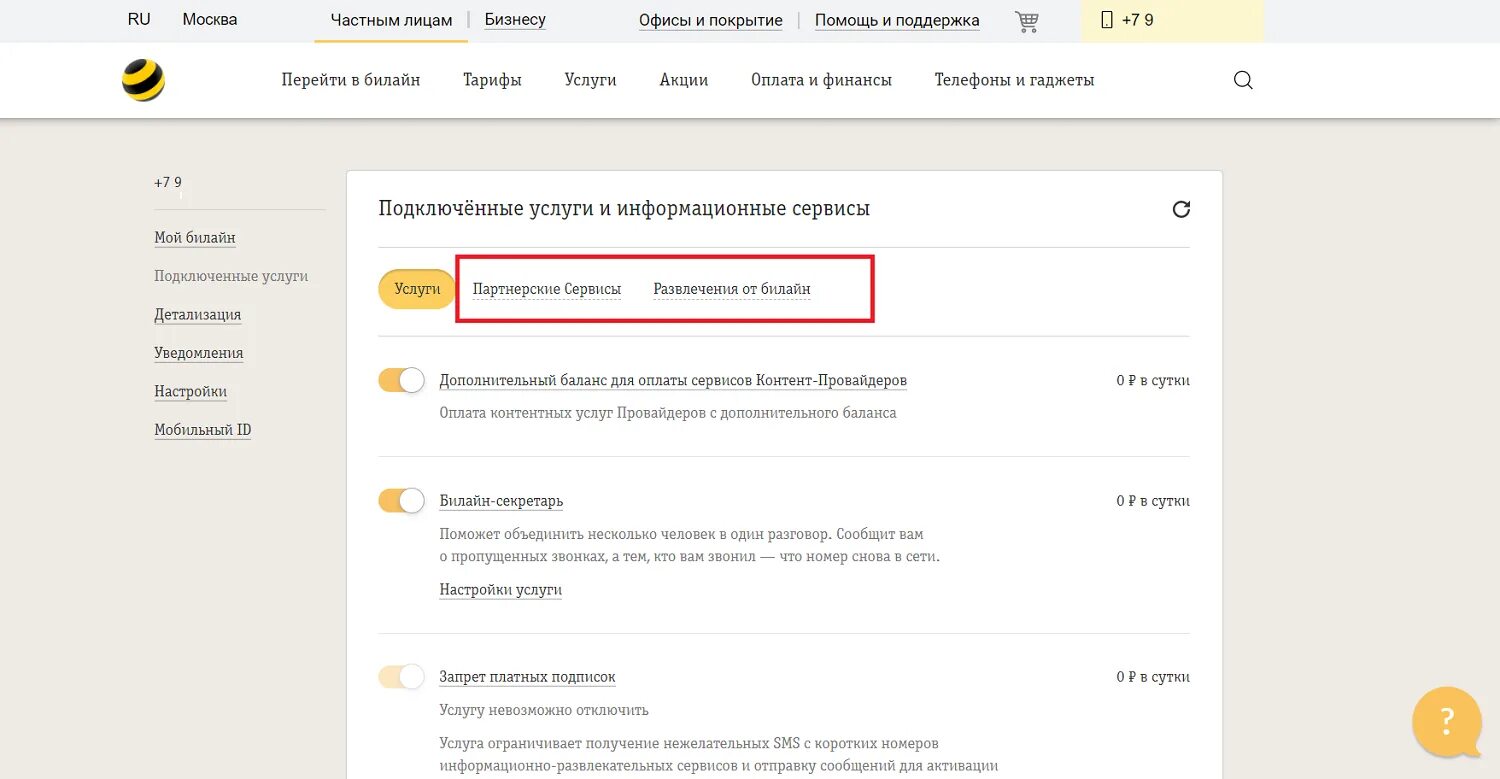This screenshot has width=1500, height=779.
Task: Open Офисы и покрытие link
Action: point(711,20)
